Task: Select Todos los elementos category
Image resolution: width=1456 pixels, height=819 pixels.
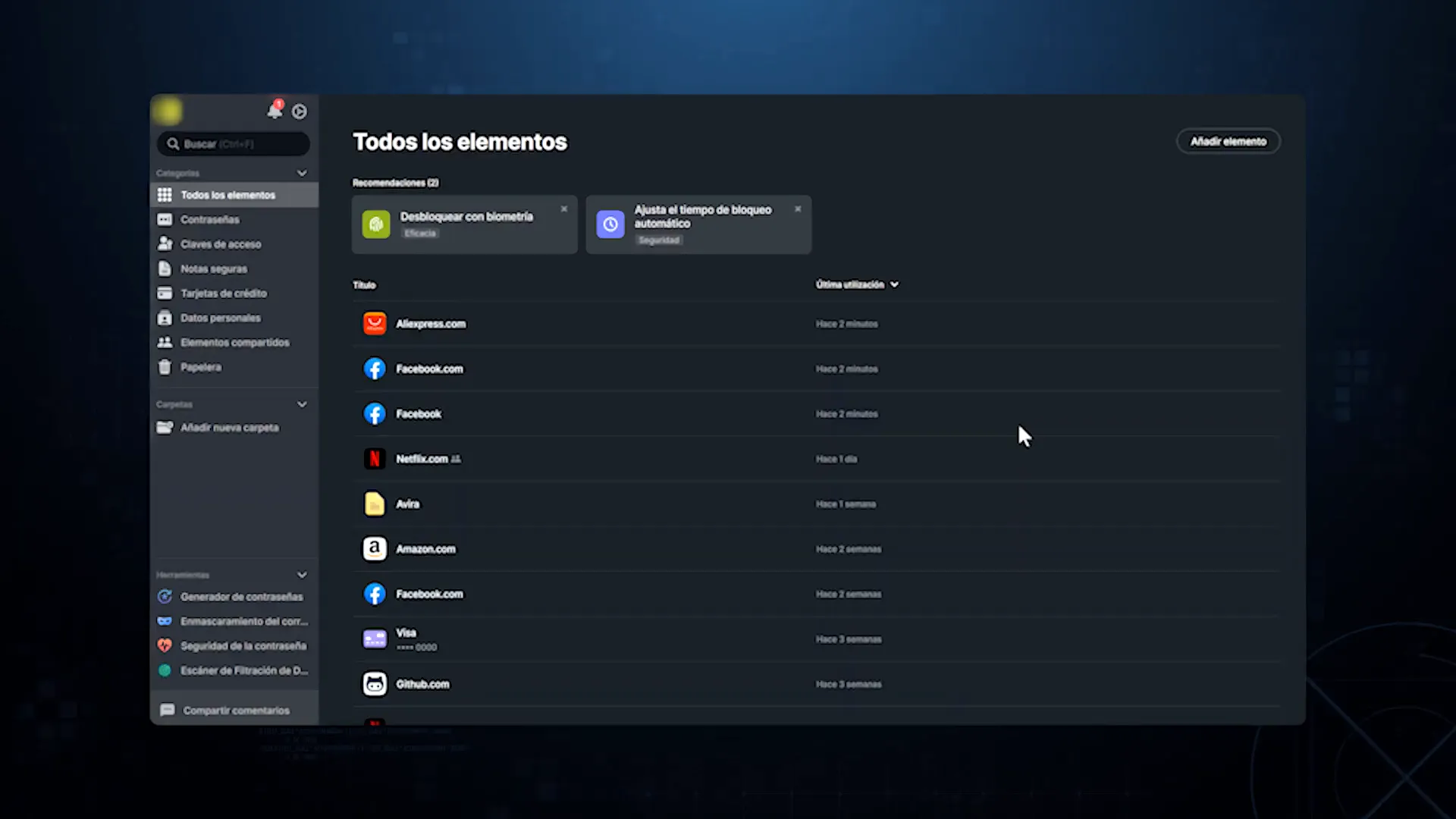Action: [234, 195]
